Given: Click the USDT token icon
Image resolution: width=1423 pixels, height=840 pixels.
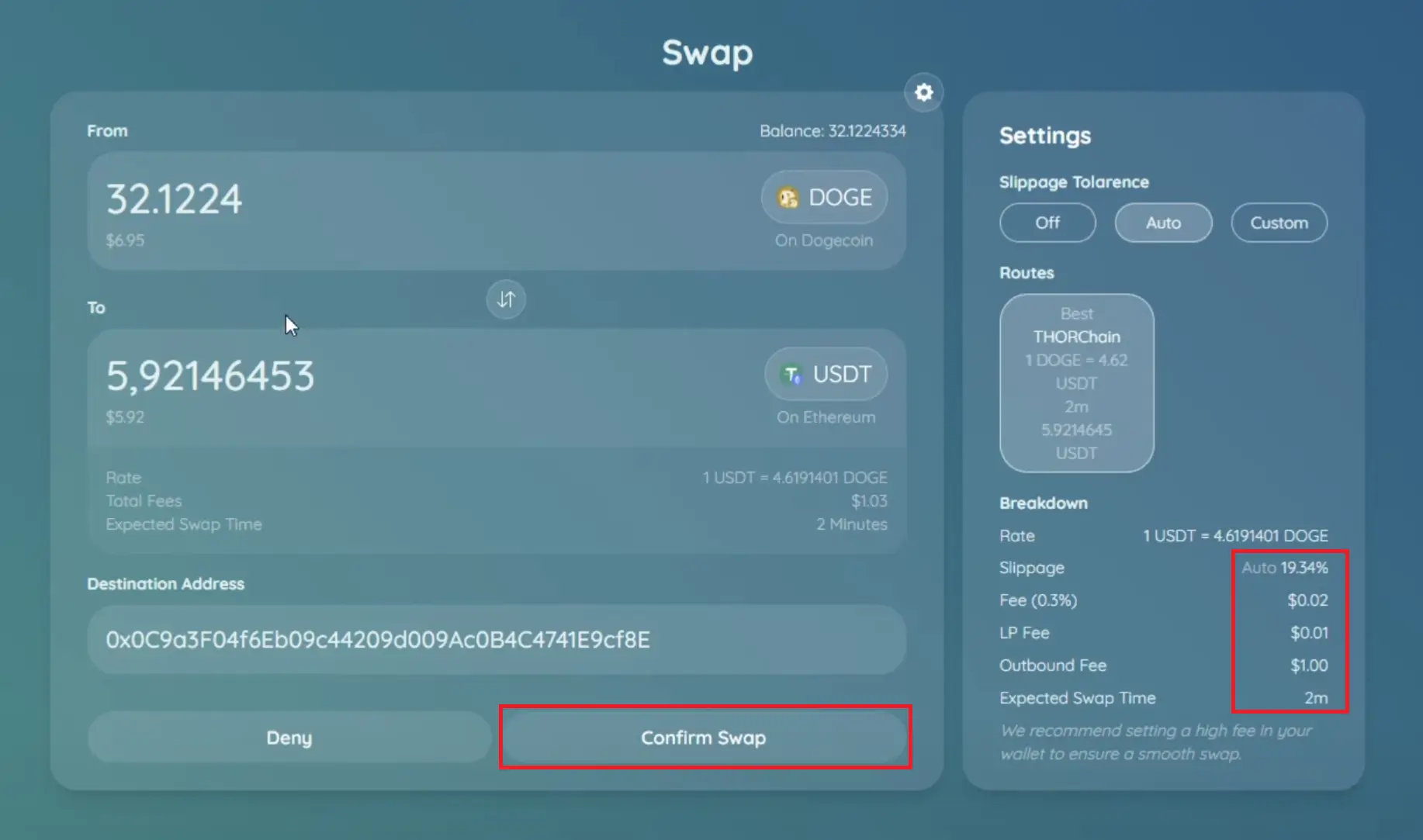Looking at the screenshot, I should [791, 375].
